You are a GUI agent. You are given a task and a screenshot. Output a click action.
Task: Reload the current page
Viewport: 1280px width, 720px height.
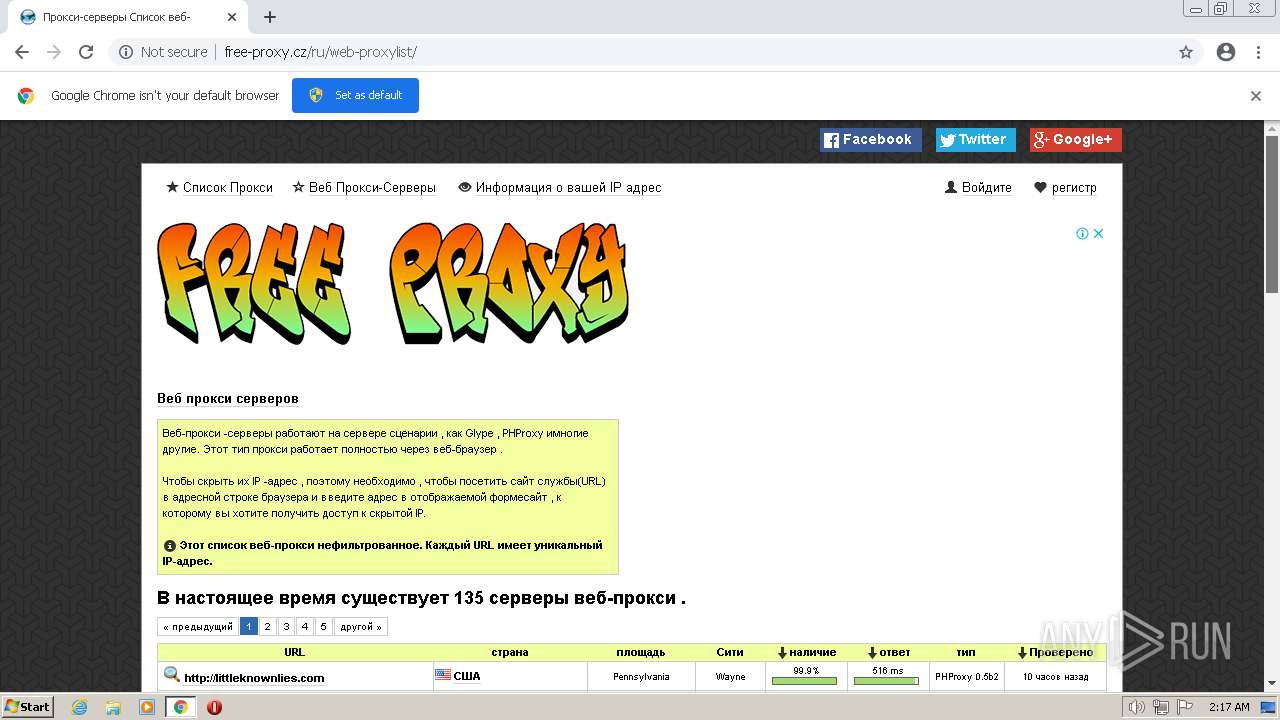coord(86,52)
